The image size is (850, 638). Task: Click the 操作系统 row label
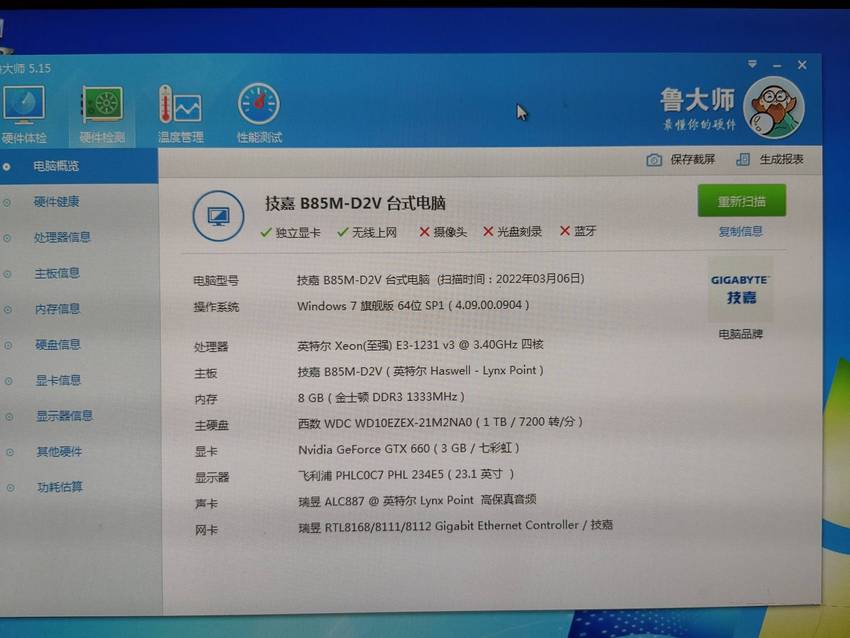coord(216,307)
